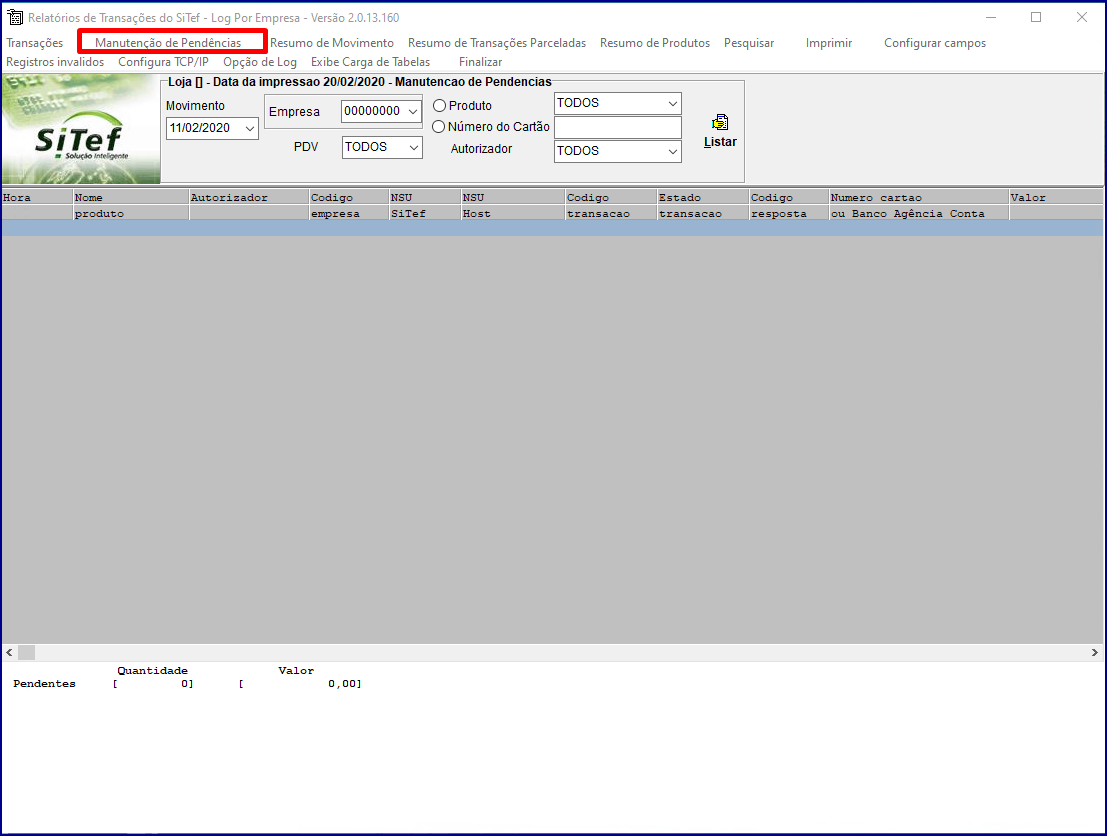Viewport: 1107px width, 836px height.
Task: Open the Opção de Log menu
Action: coord(260,62)
